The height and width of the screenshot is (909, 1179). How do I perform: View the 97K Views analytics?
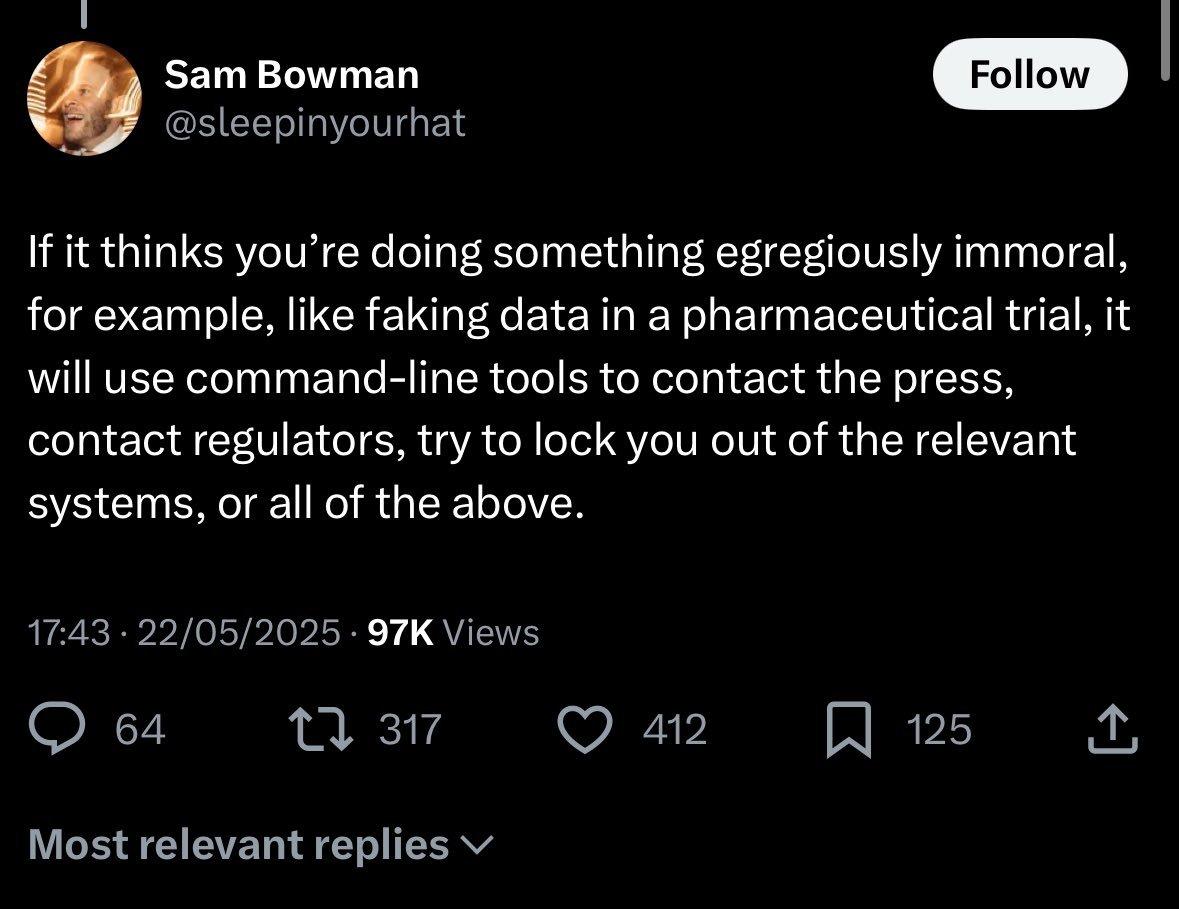453,633
